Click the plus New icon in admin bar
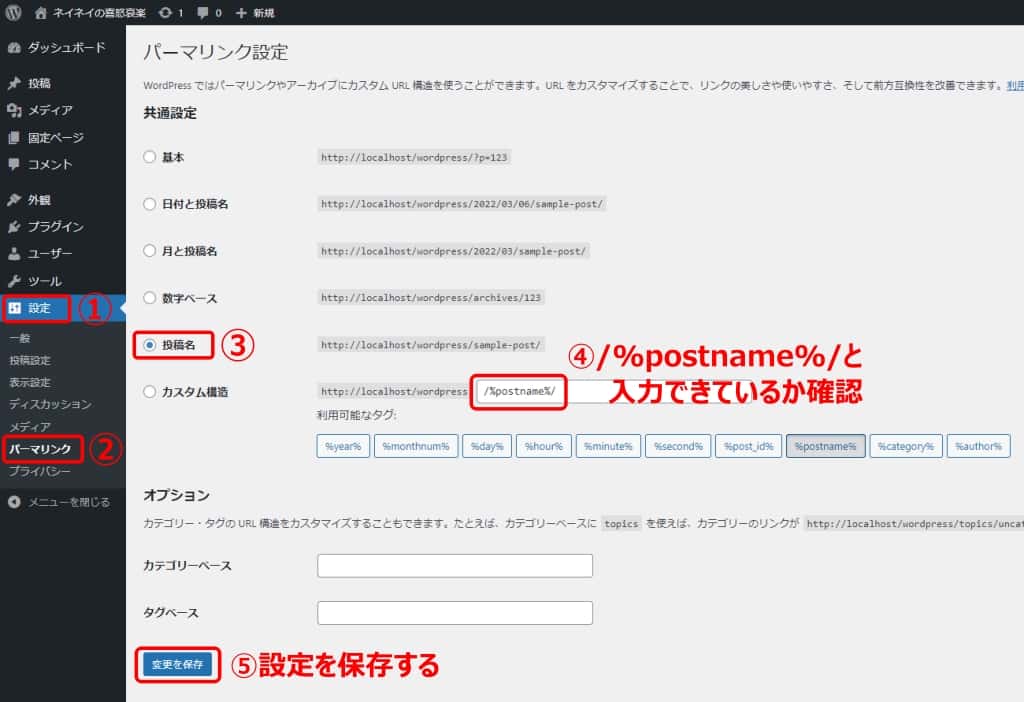 click(241, 13)
